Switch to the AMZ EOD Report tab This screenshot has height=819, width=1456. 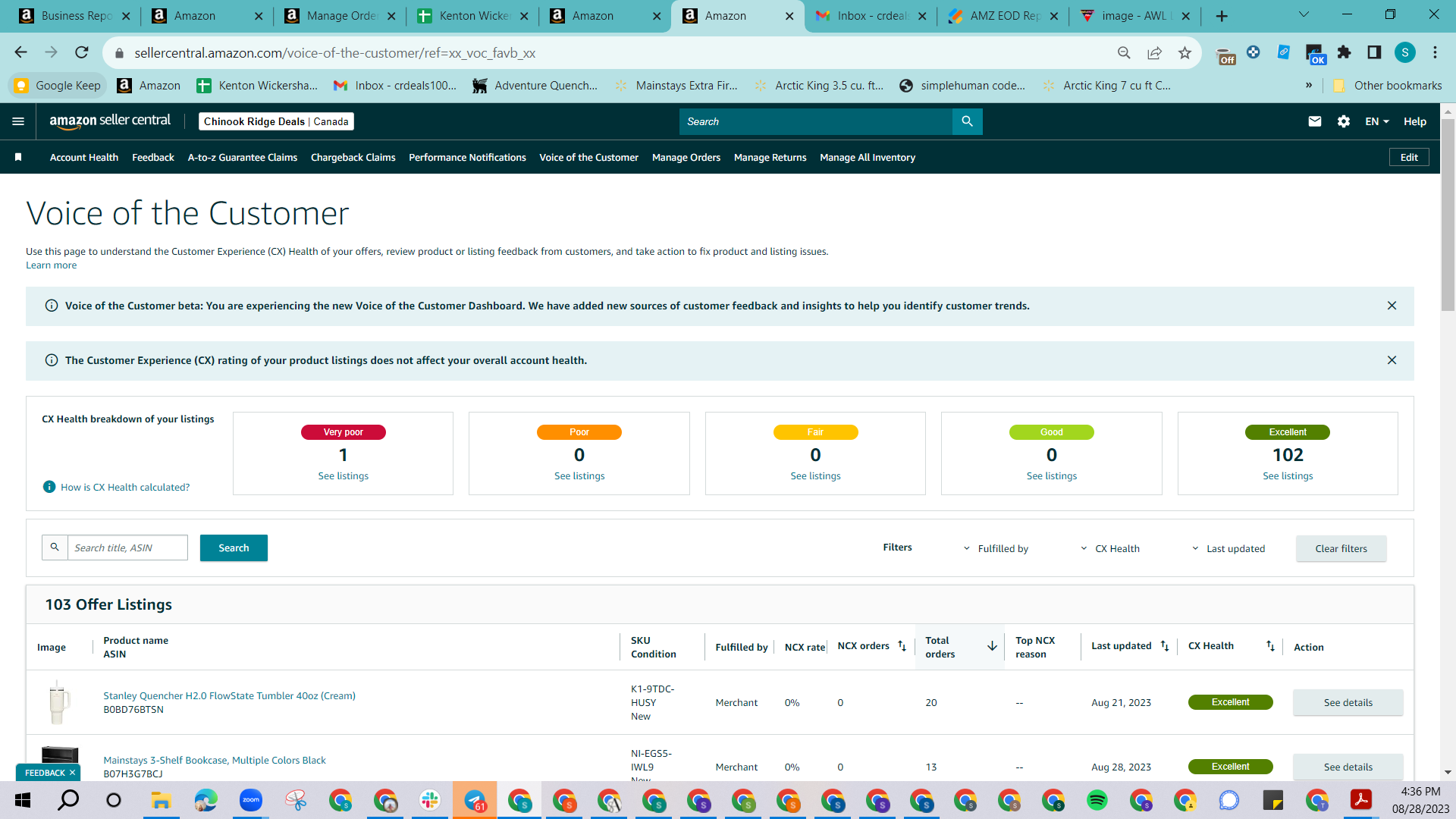(x=1003, y=16)
